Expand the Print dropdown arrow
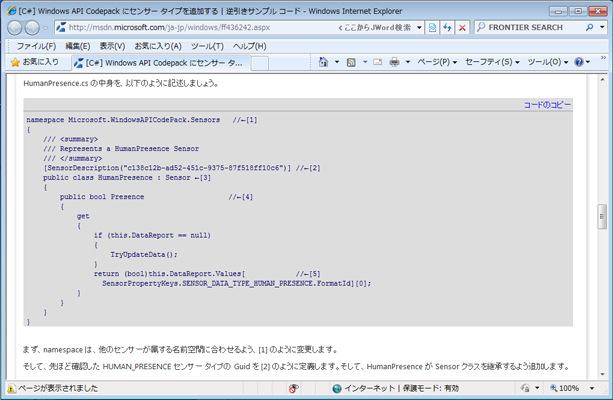 (408, 62)
